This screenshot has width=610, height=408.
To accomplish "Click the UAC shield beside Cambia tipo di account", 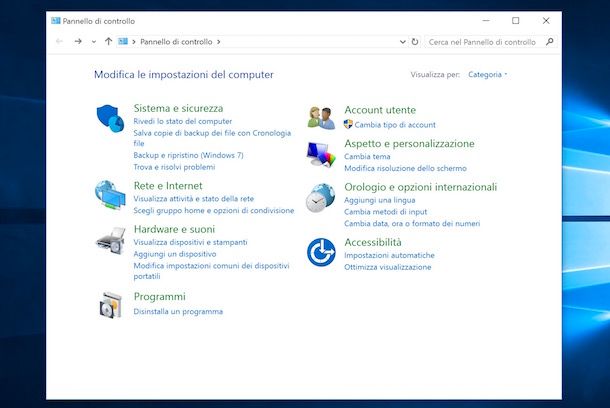I will click(348, 124).
